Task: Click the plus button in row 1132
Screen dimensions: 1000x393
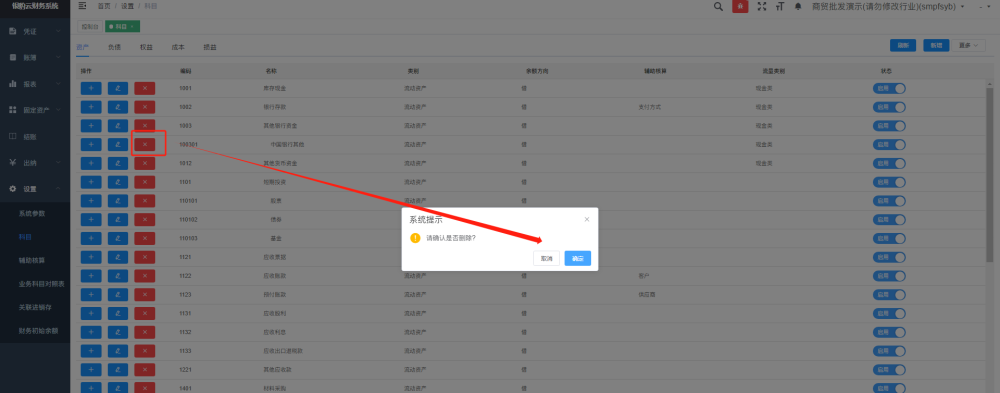Action: click(x=91, y=332)
